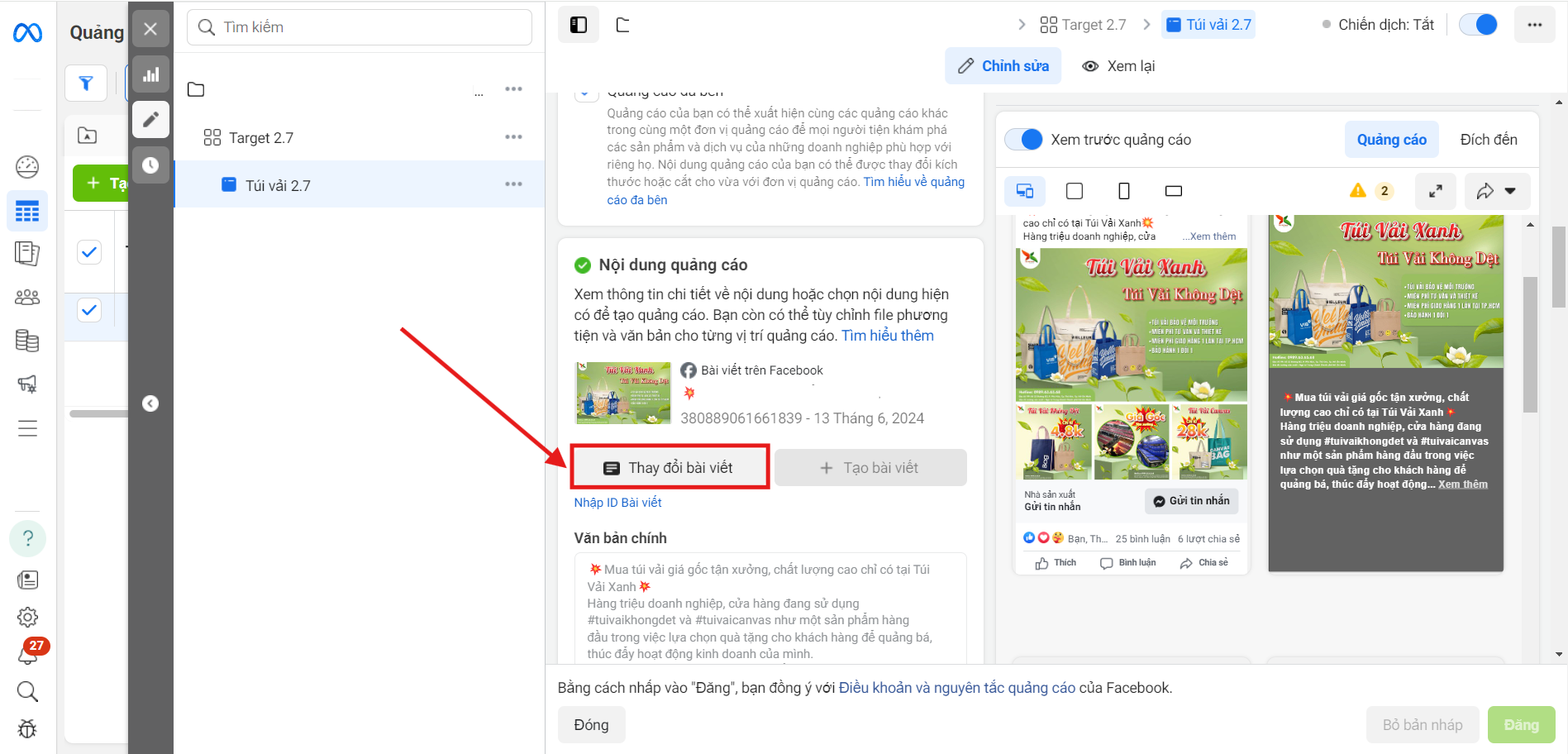1568x754 pixels.
Task: Select the horizontal banner preview icon
Action: 1174,191
